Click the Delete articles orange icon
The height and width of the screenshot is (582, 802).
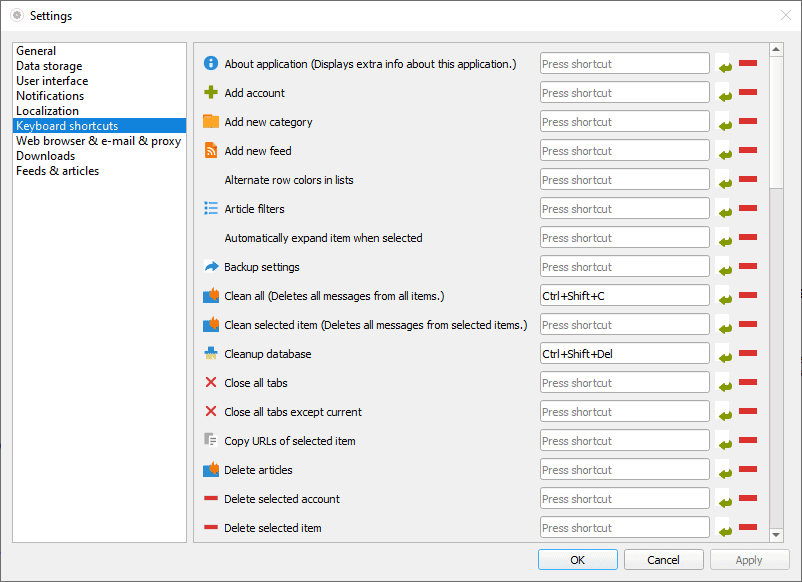point(210,469)
